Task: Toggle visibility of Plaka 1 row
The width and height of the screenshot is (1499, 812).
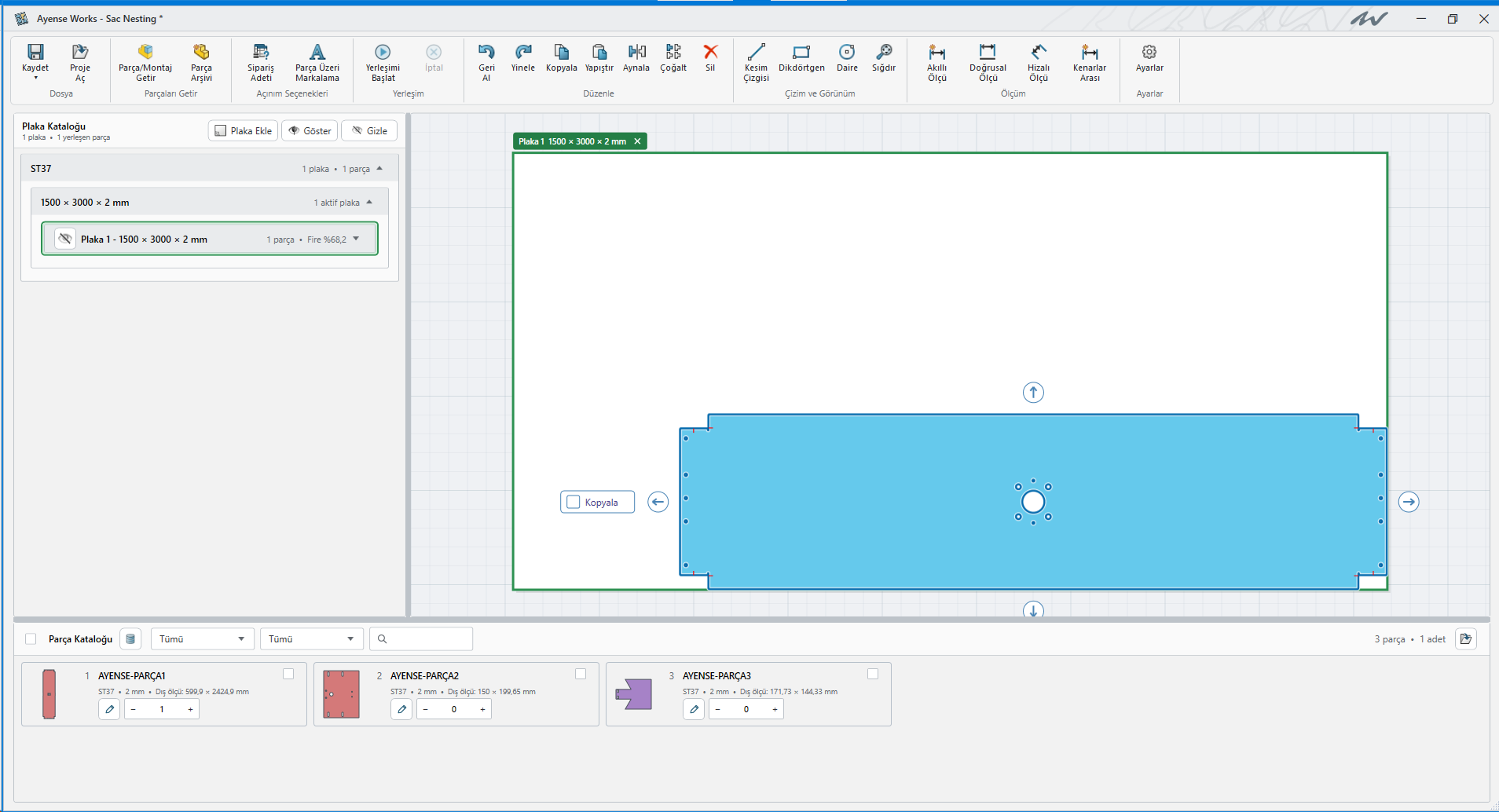Action: (65, 239)
